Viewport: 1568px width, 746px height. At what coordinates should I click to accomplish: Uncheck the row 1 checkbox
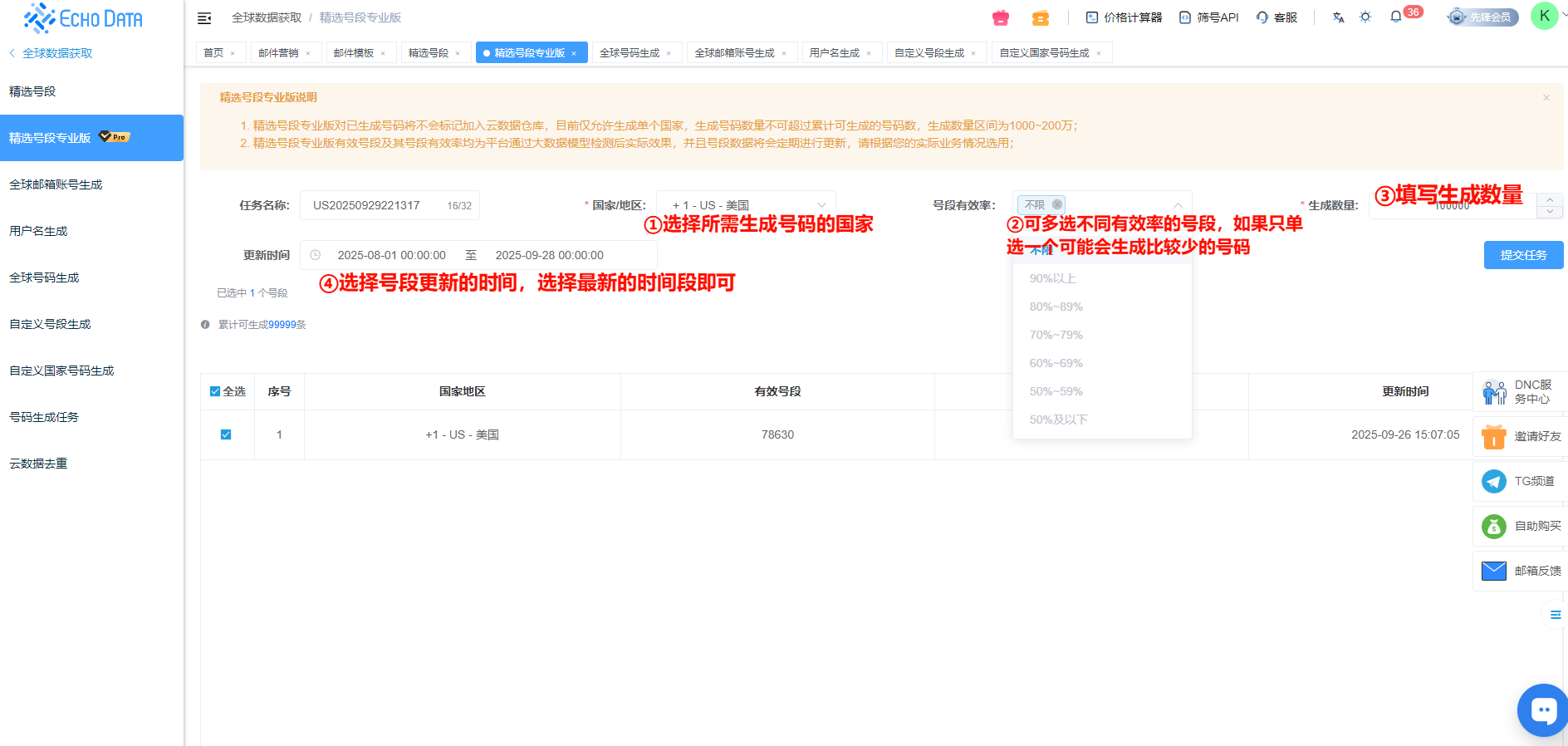coord(226,434)
